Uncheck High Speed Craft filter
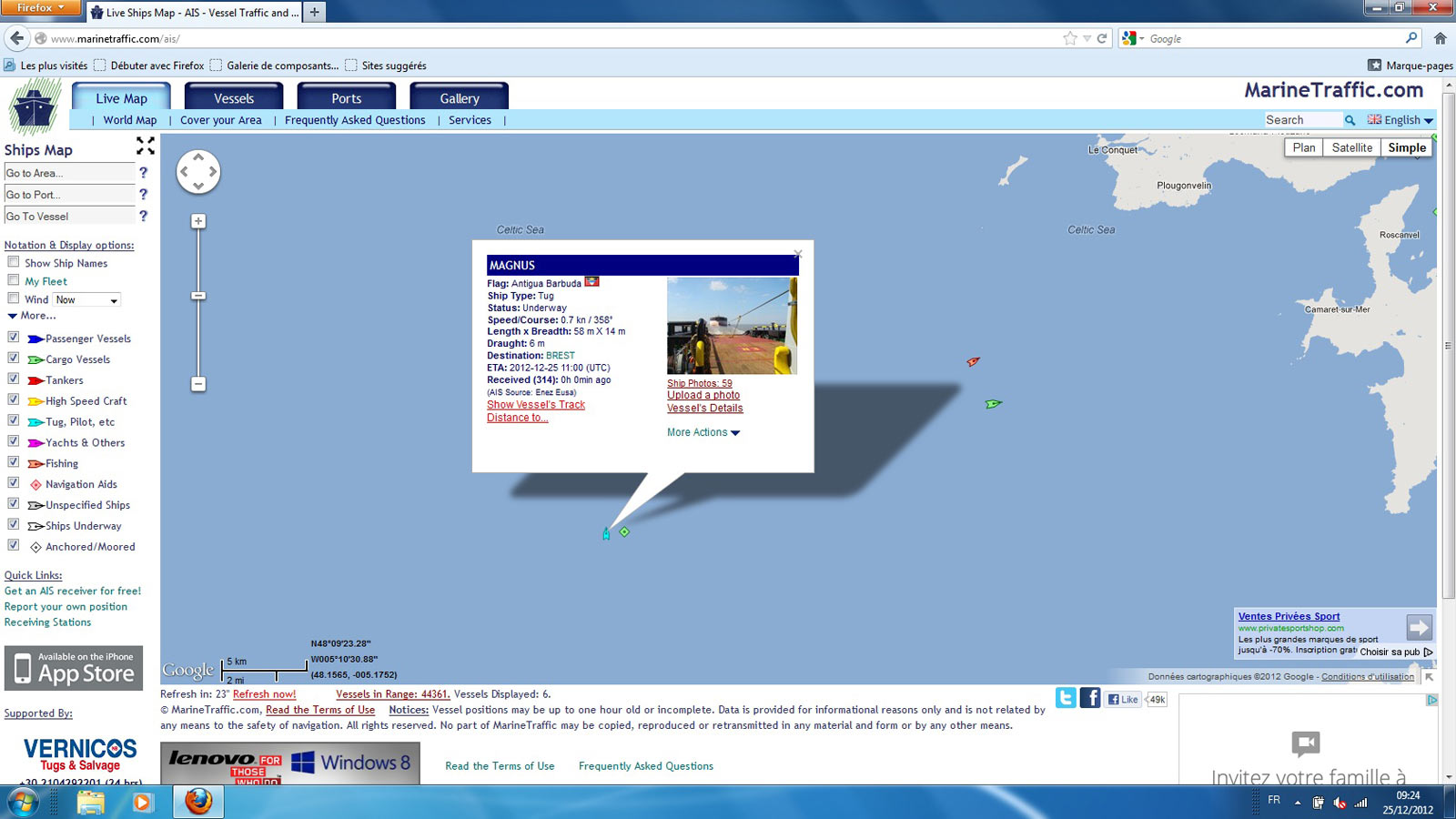 tap(14, 399)
